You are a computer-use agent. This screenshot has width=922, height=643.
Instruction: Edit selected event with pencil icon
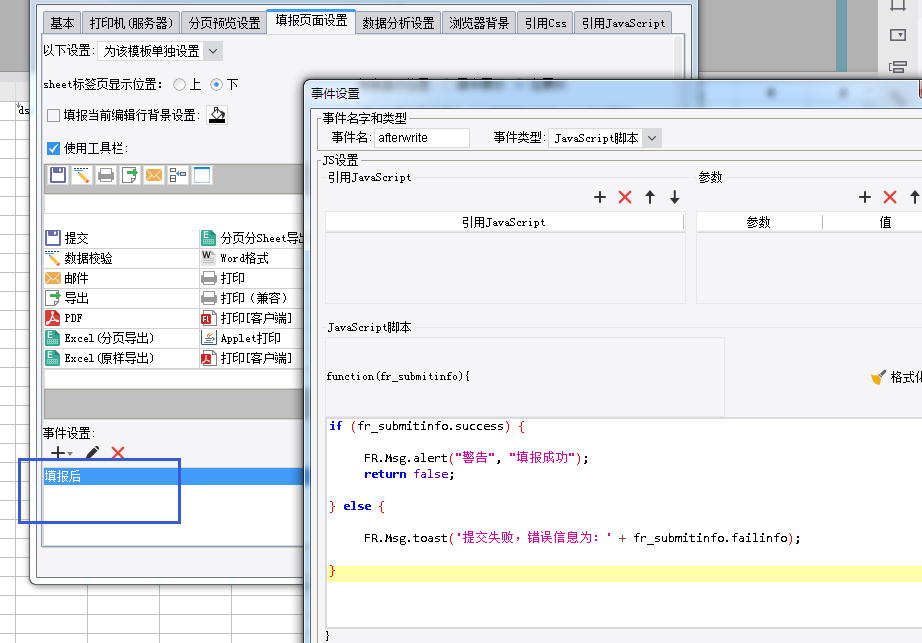coord(92,453)
